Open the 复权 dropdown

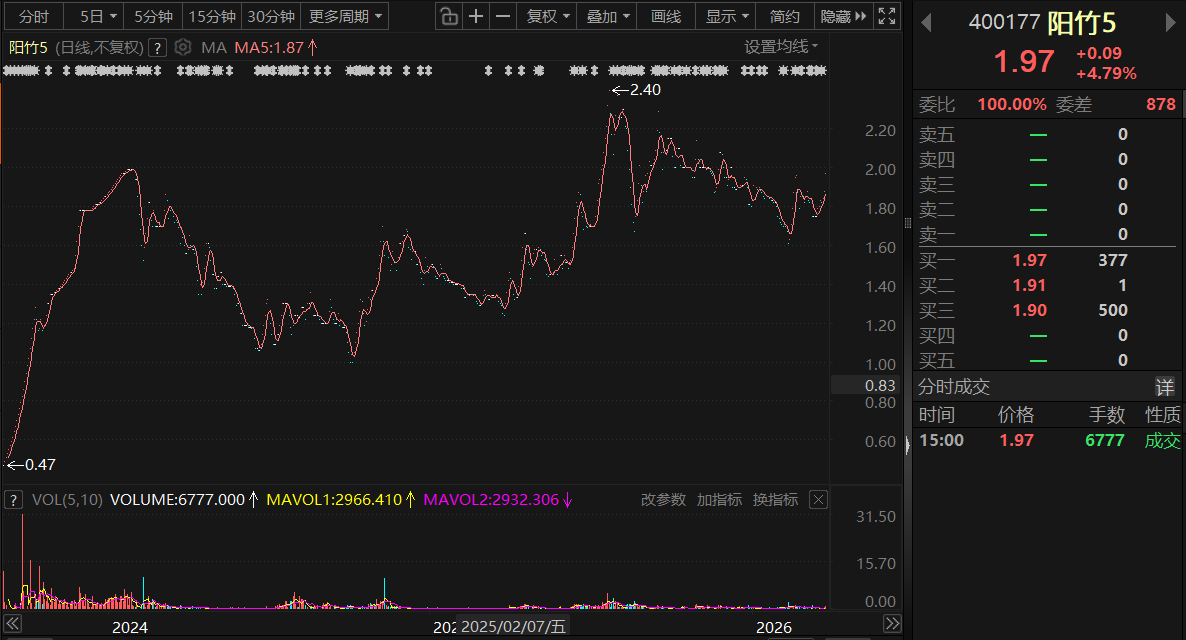click(x=548, y=16)
